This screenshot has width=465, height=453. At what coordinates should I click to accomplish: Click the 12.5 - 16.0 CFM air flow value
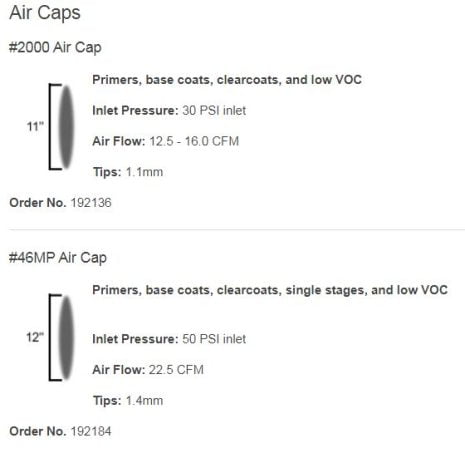(x=194, y=141)
